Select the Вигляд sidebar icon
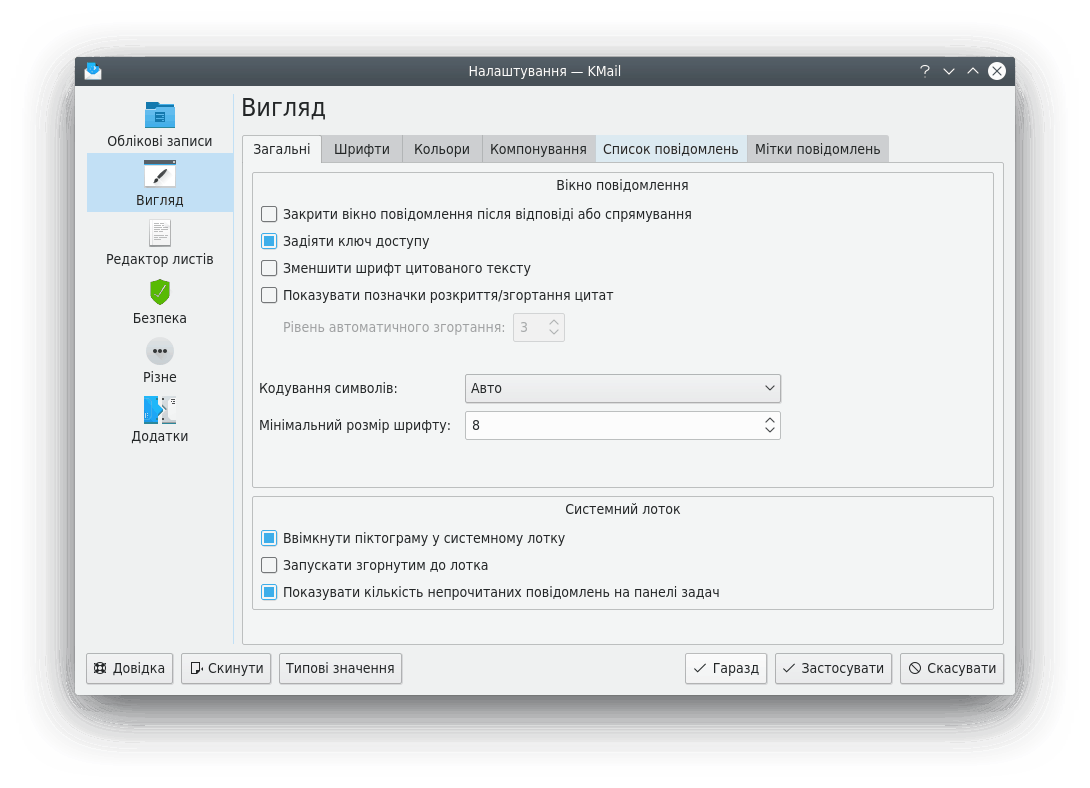Viewport: 1090px width, 788px height. pyautogui.click(x=160, y=174)
